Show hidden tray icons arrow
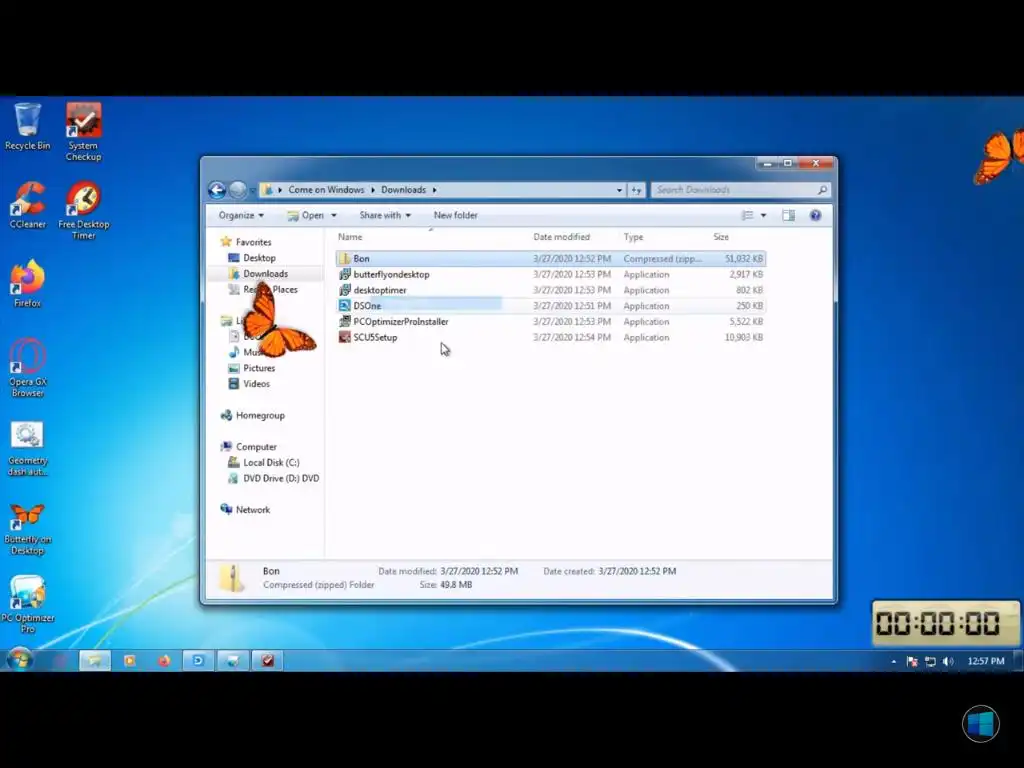The image size is (1024, 768). (893, 662)
